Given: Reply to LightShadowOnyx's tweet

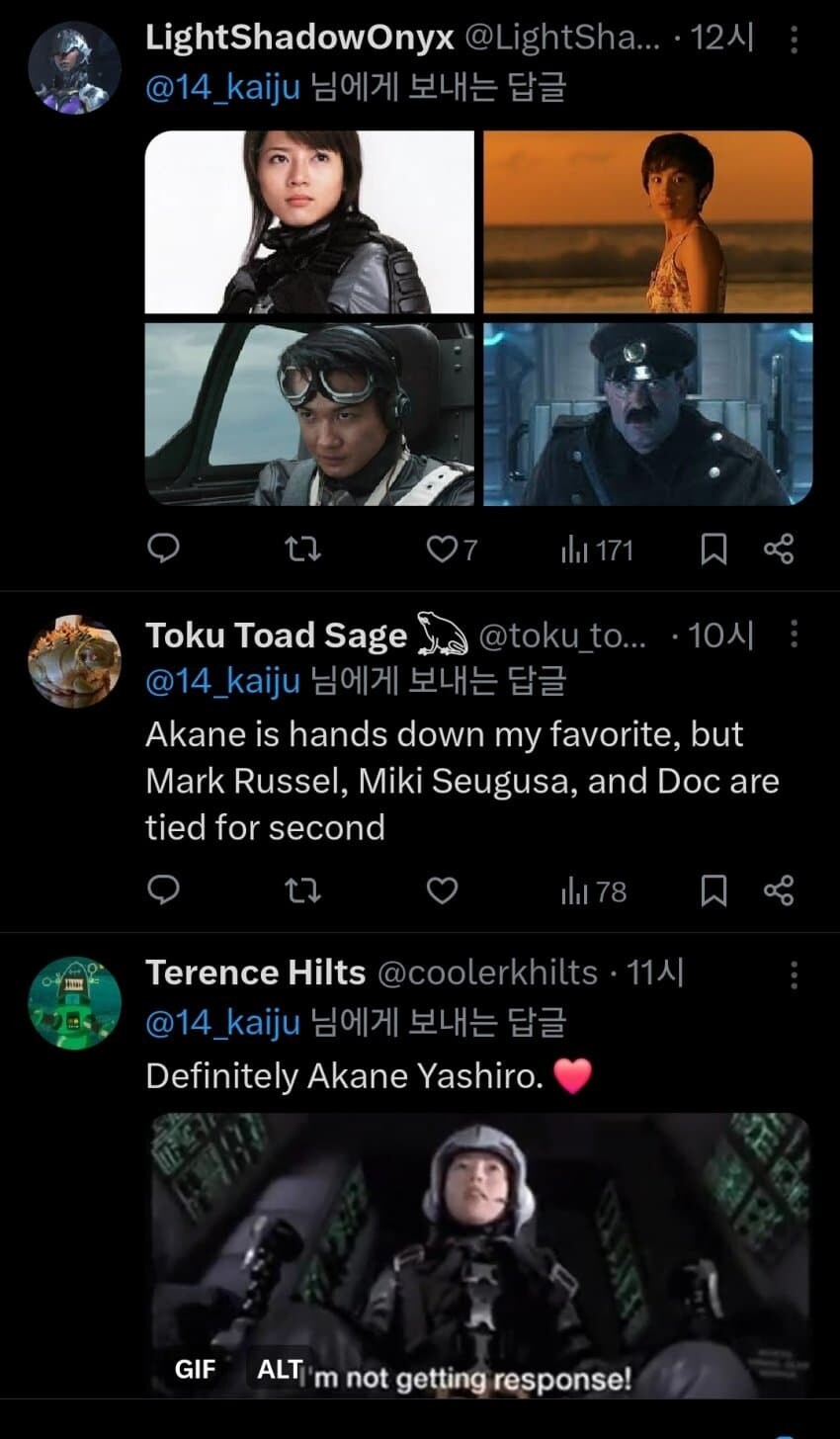Looking at the screenshot, I should coord(163,549).
